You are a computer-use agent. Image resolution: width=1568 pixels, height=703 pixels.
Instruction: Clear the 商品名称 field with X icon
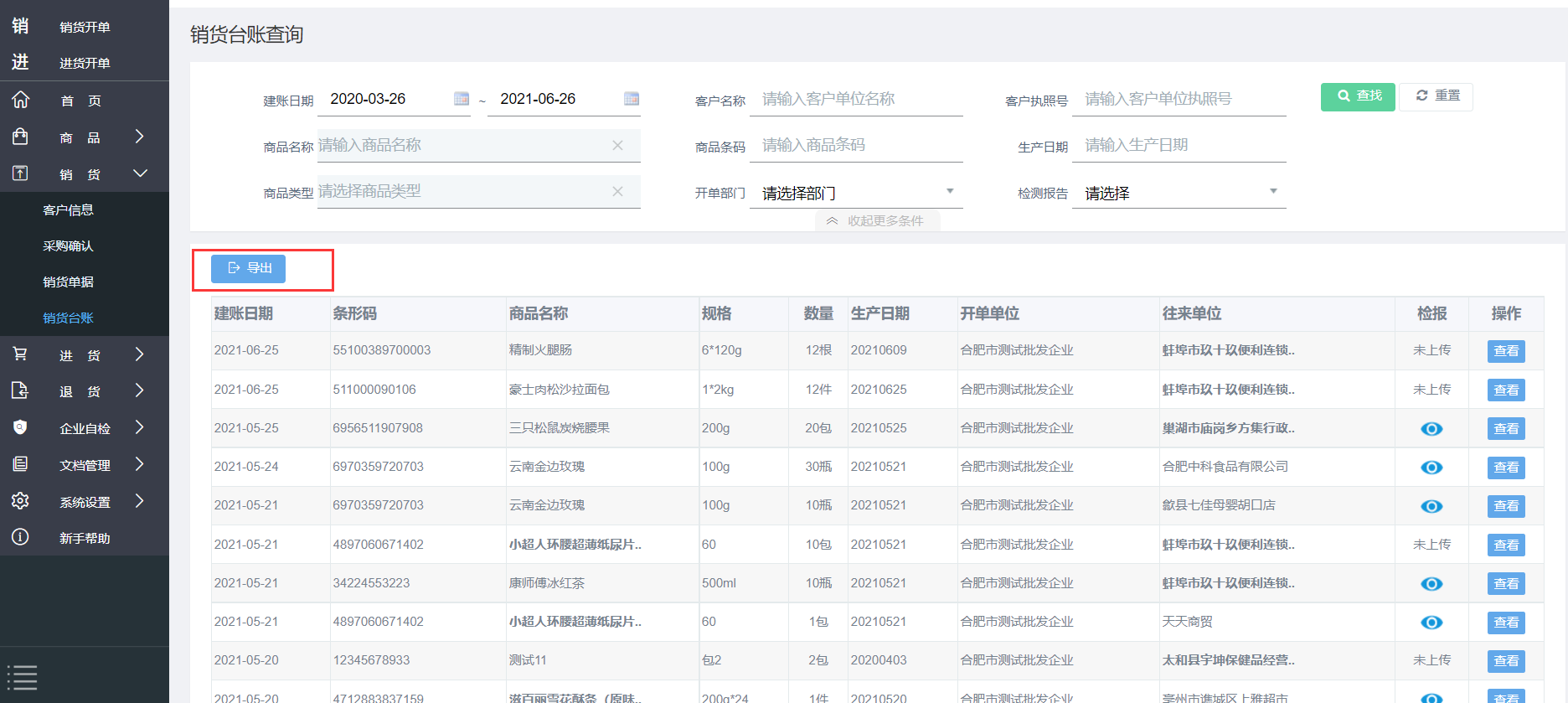coord(617,145)
